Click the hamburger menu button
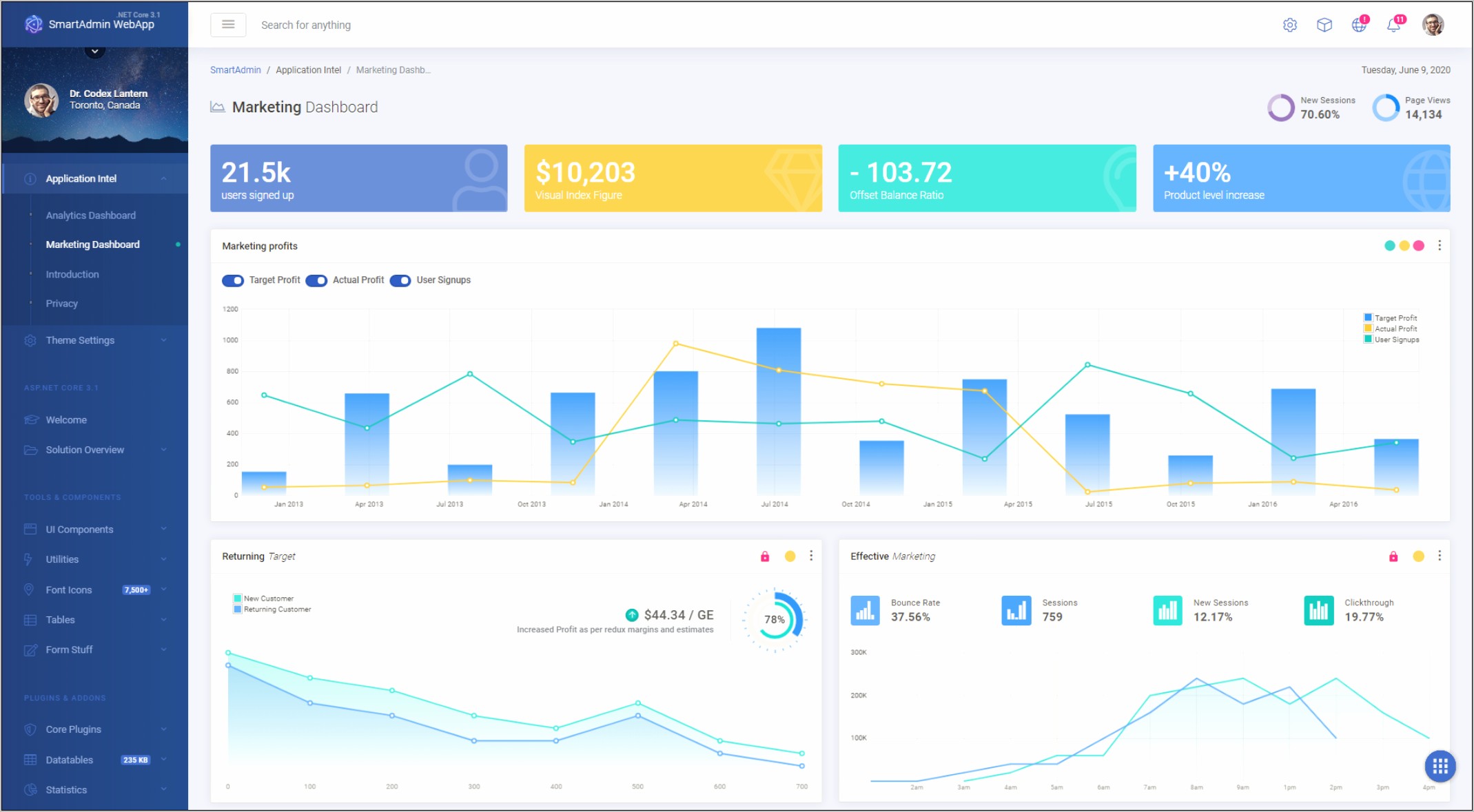 click(228, 25)
